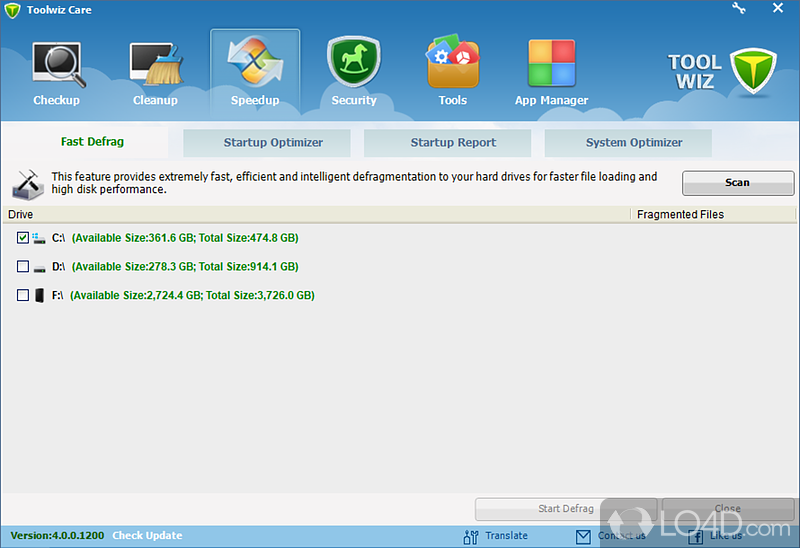Click the Version:4.0.0.1200 status text

pos(57,536)
